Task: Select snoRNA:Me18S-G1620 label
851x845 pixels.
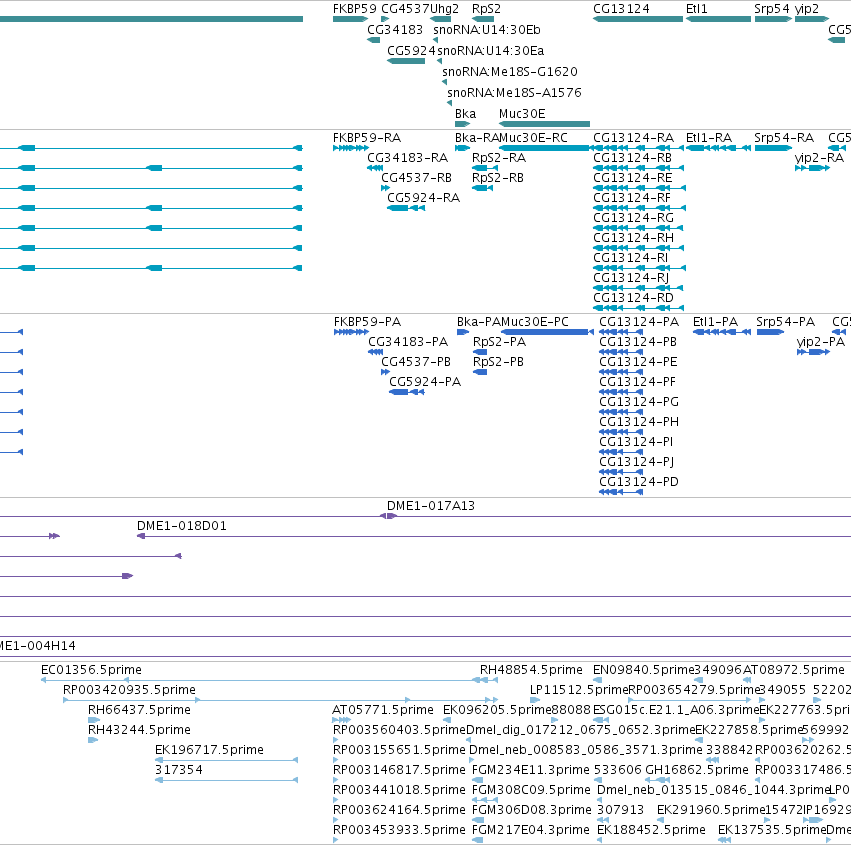Action: [510, 72]
